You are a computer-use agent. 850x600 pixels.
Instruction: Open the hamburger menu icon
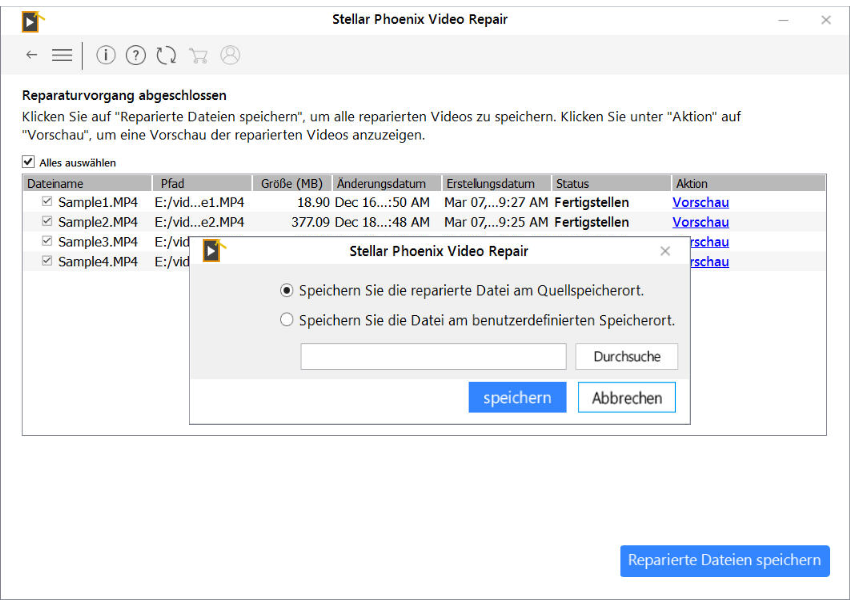click(x=62, y=55)
